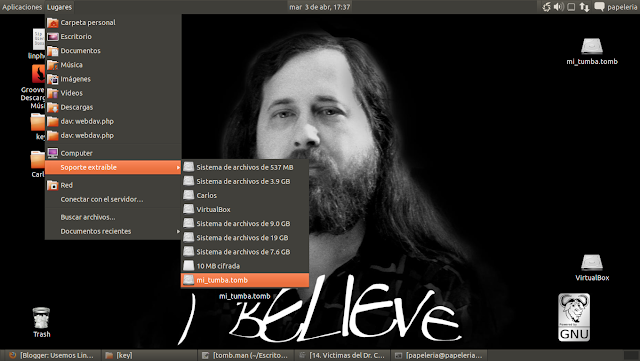Click the Lugares menu in top panel
This screenshot has width=640, height=361.
point(59,7)
